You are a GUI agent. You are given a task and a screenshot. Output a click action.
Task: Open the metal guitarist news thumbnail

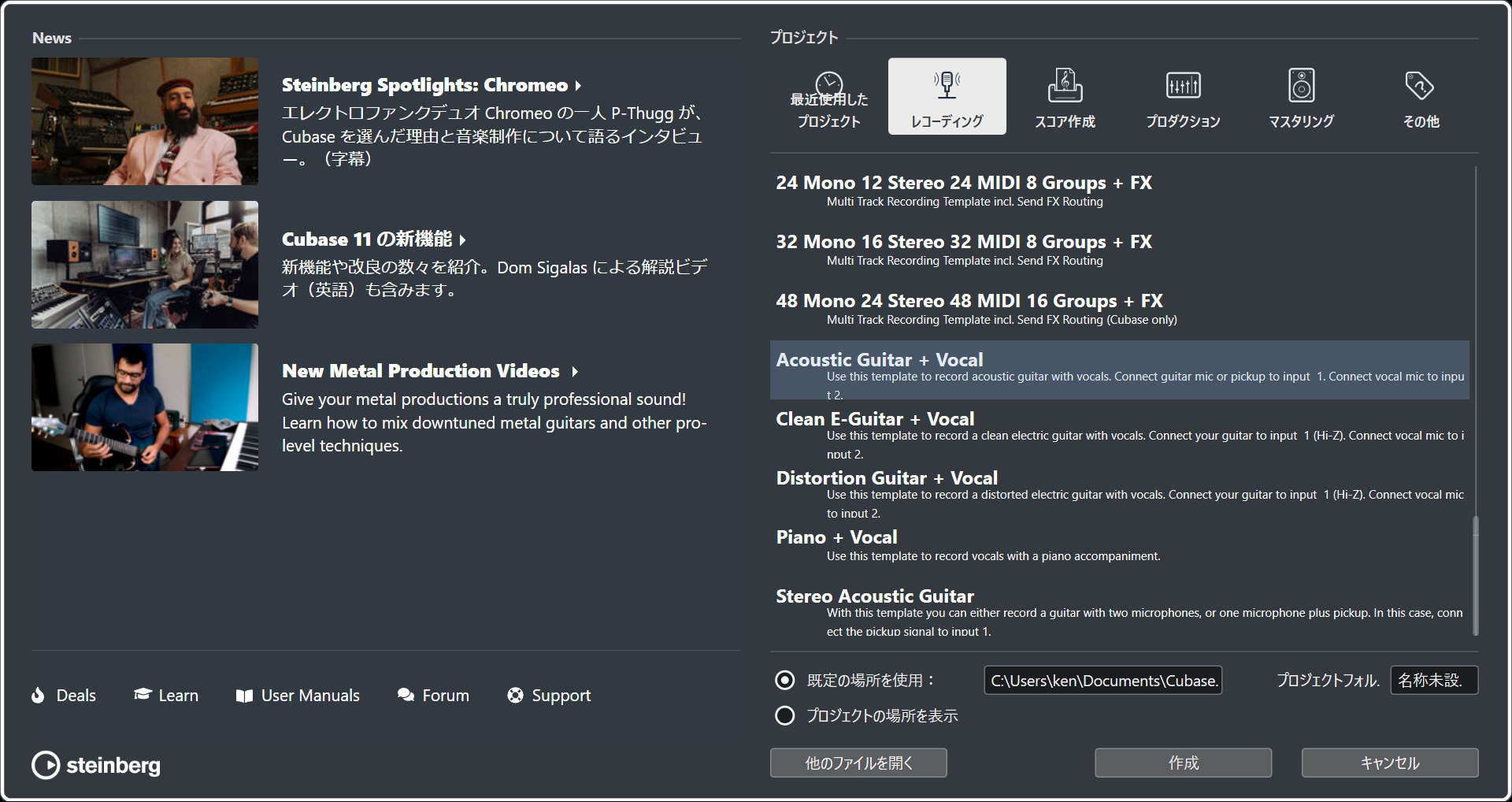click(145, 407)
